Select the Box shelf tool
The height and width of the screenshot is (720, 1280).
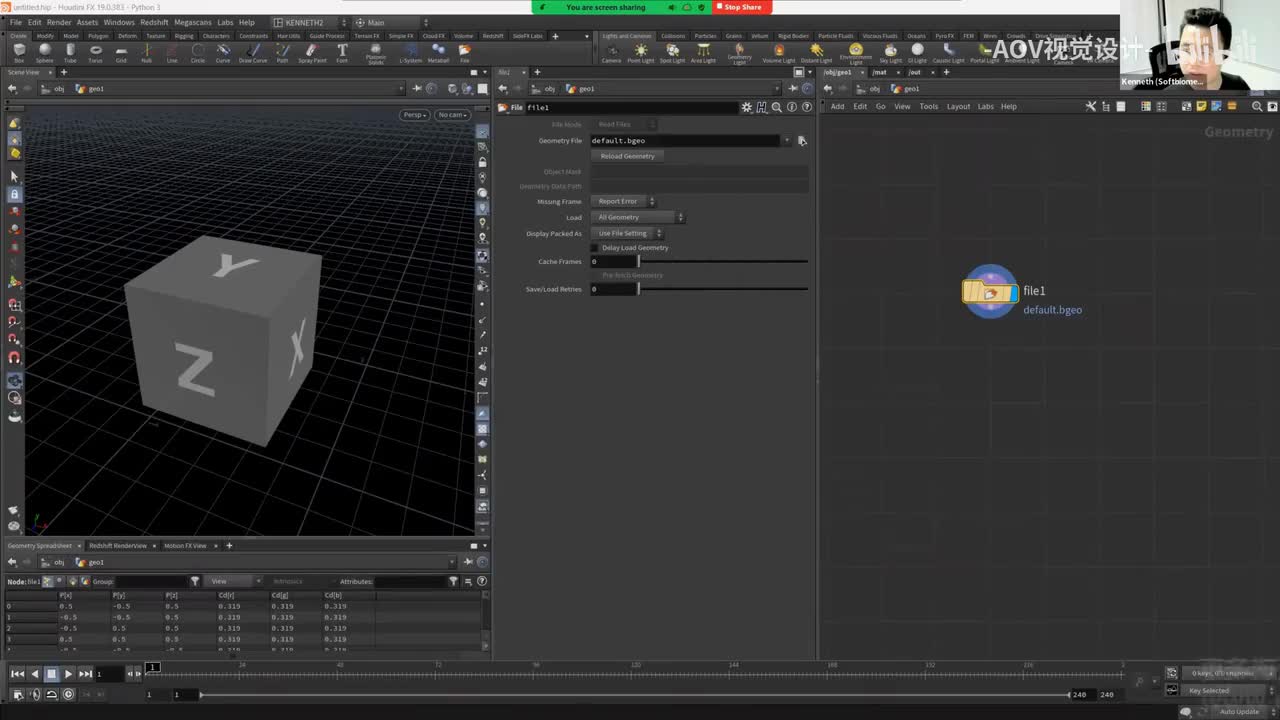coord(19,53)
